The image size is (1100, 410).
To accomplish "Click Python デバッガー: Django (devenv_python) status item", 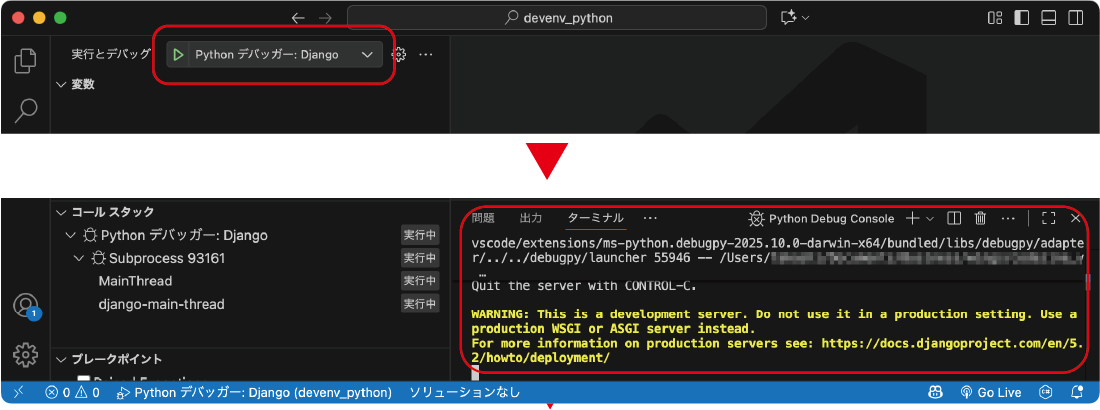I will coord(254,392).
